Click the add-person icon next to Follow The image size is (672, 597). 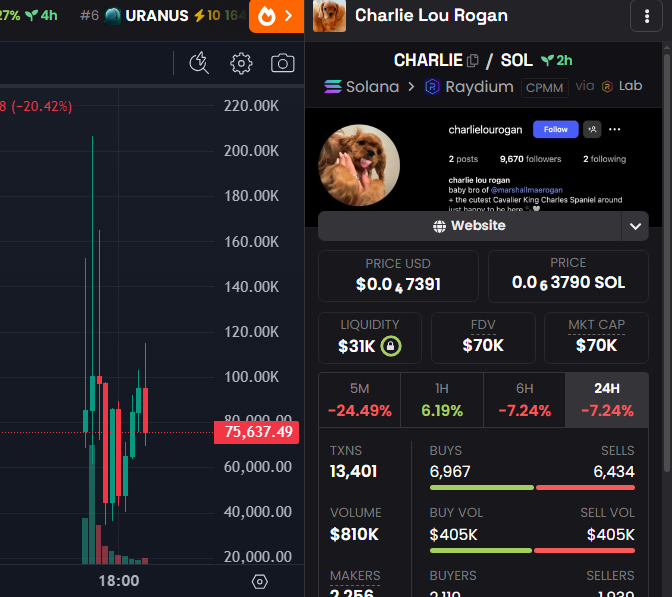tap(592, 129)
